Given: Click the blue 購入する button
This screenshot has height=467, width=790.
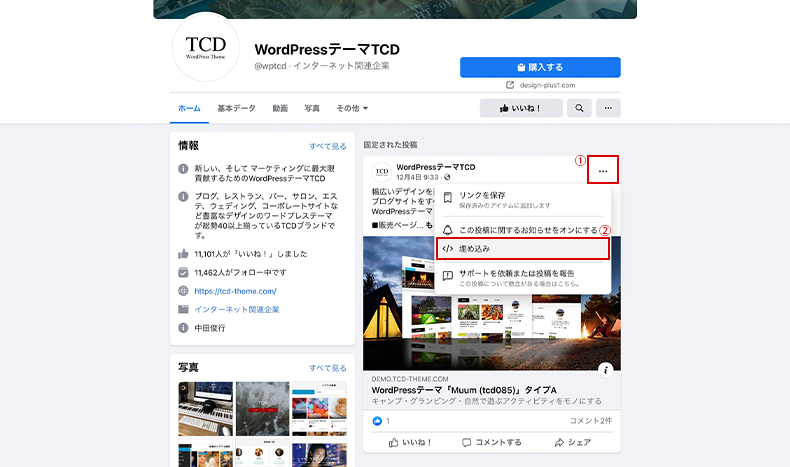Looking at the screenshot, I should point(540,67).
